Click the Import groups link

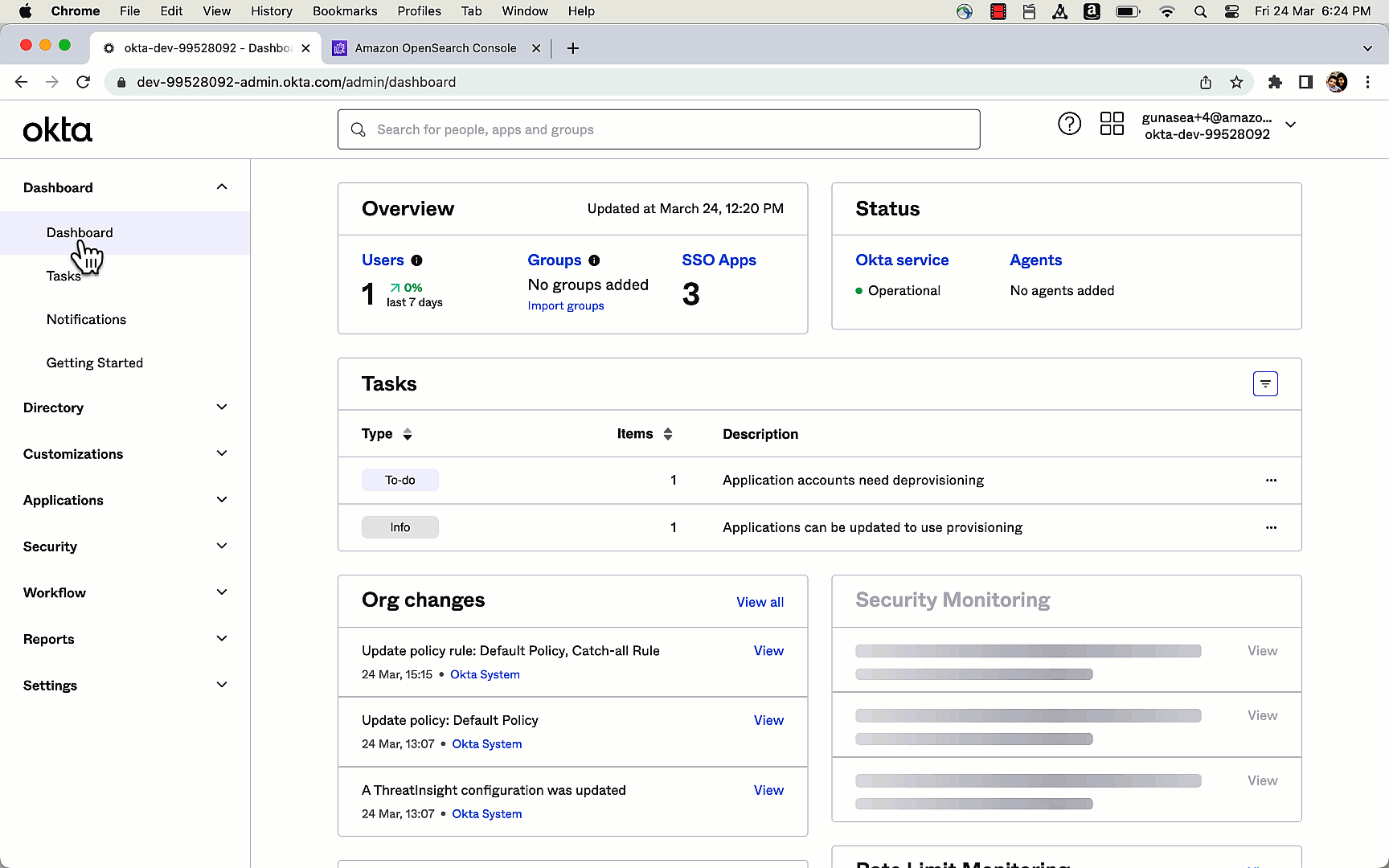(x=566, y=306)
